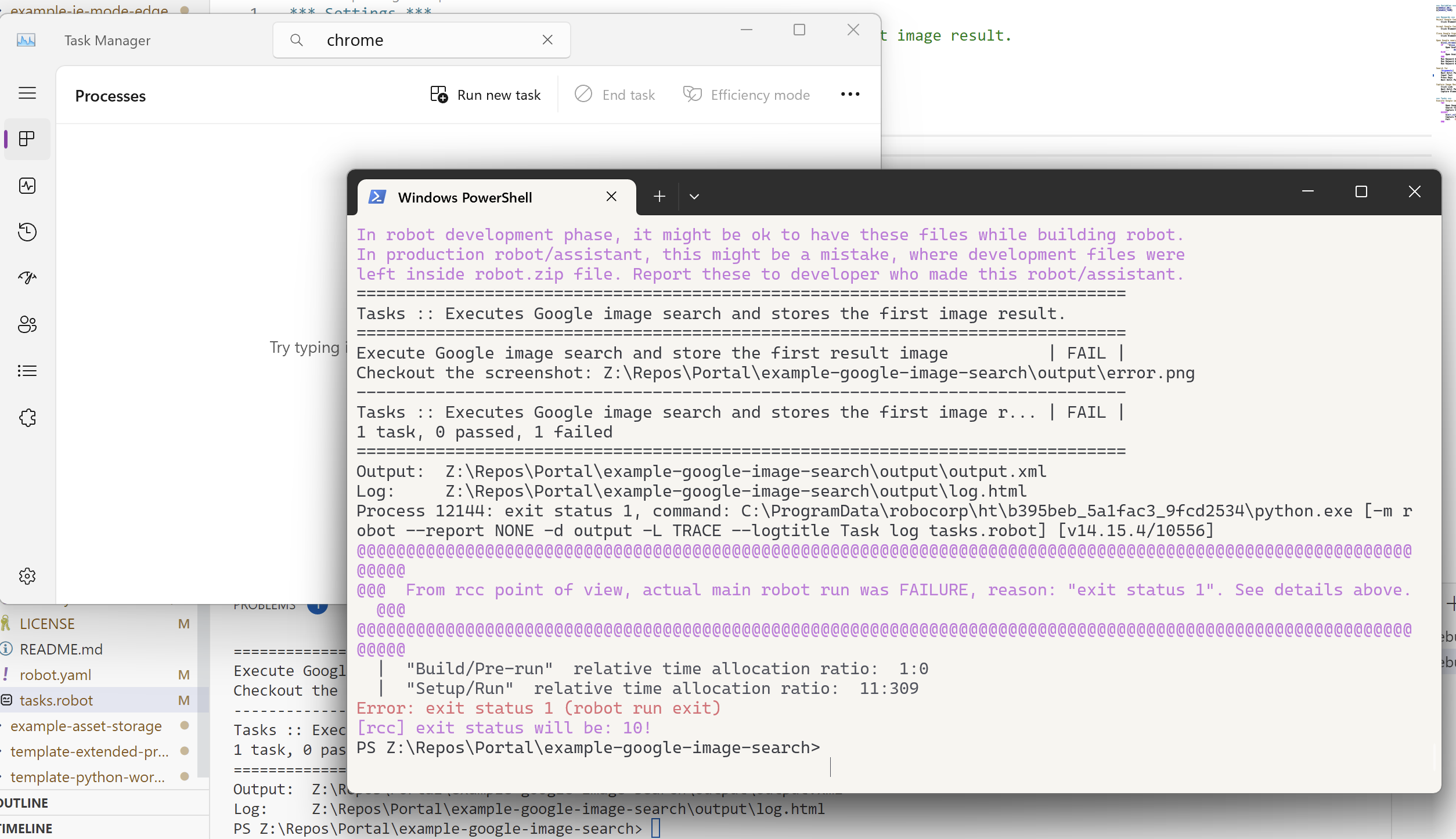The image size is (1456, 839).
Task: Open the App history view
Action: pyautogui.click(x=27, y=232)
